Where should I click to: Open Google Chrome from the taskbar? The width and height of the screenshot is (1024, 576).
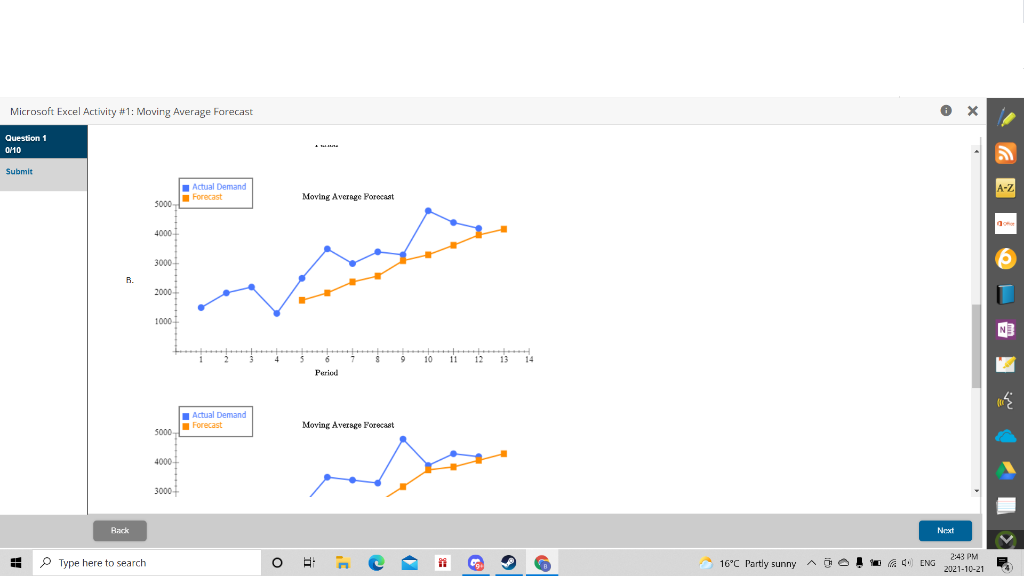pyautogui.click(x=542, y=562)
